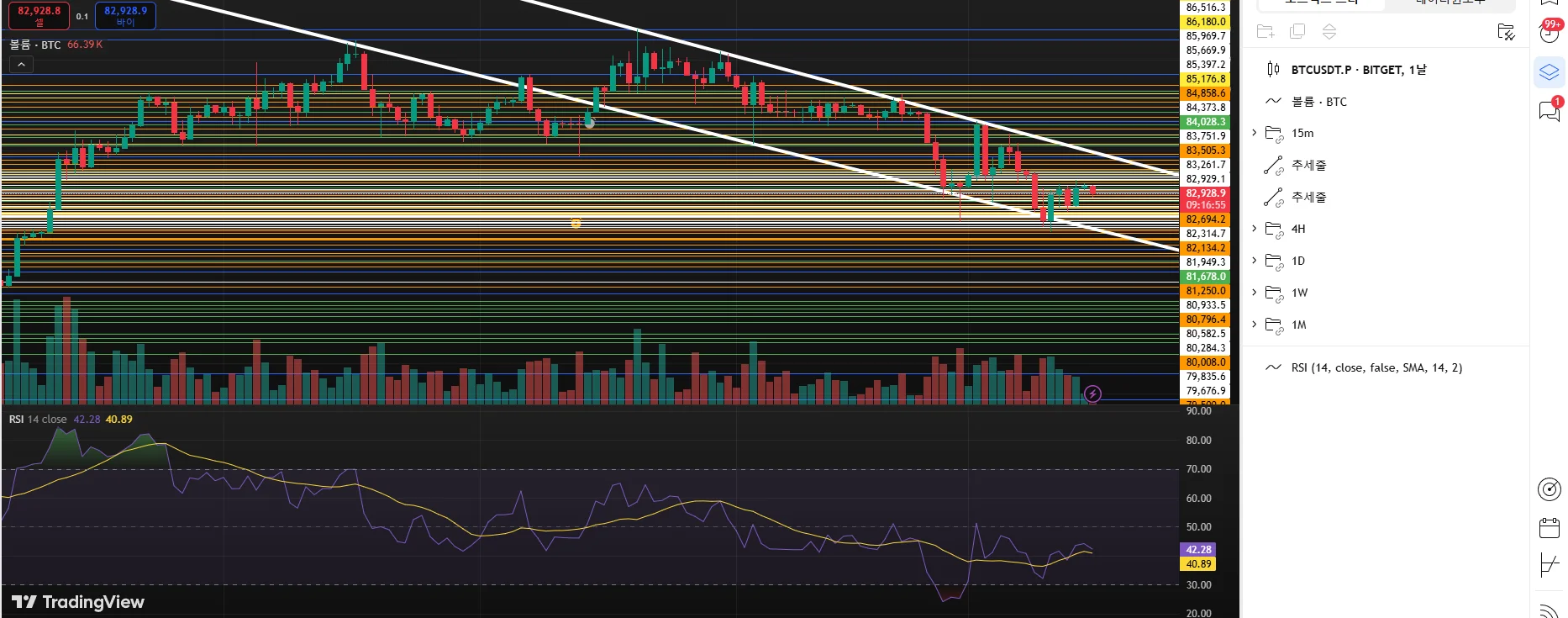The height and width of the screenshot is (618, 1568).
Task: Click the green 81,678.0 price label
Action: [1206, 277]
